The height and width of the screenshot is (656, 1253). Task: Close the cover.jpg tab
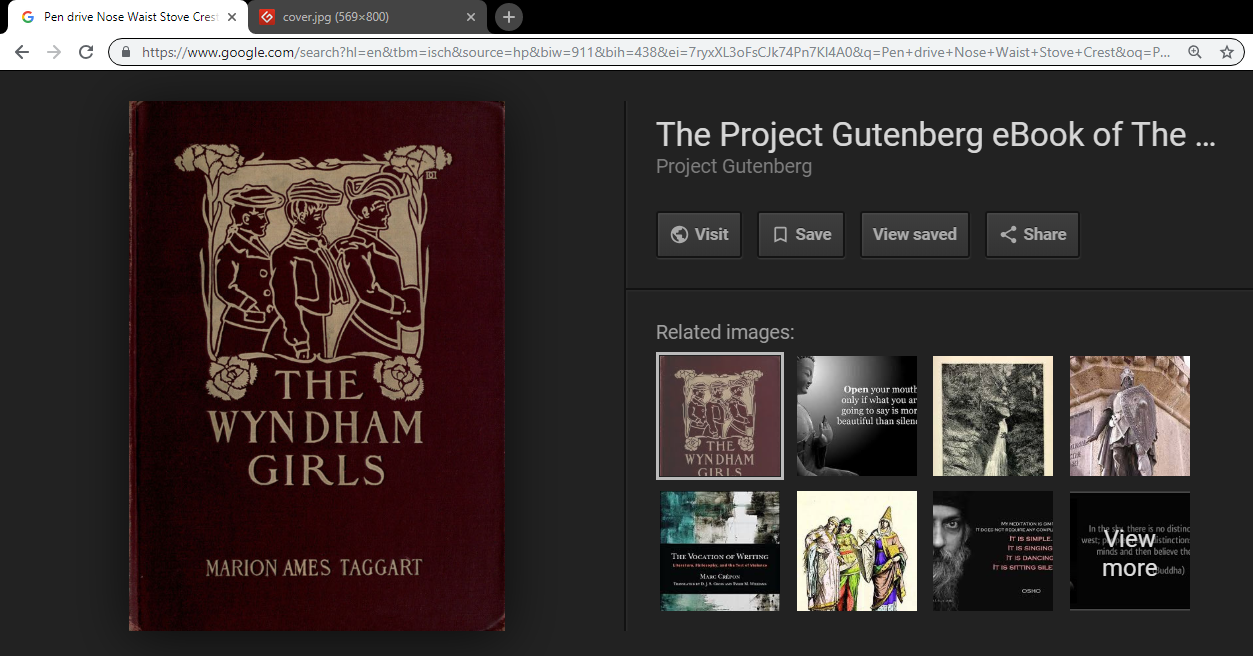point(471,17)
